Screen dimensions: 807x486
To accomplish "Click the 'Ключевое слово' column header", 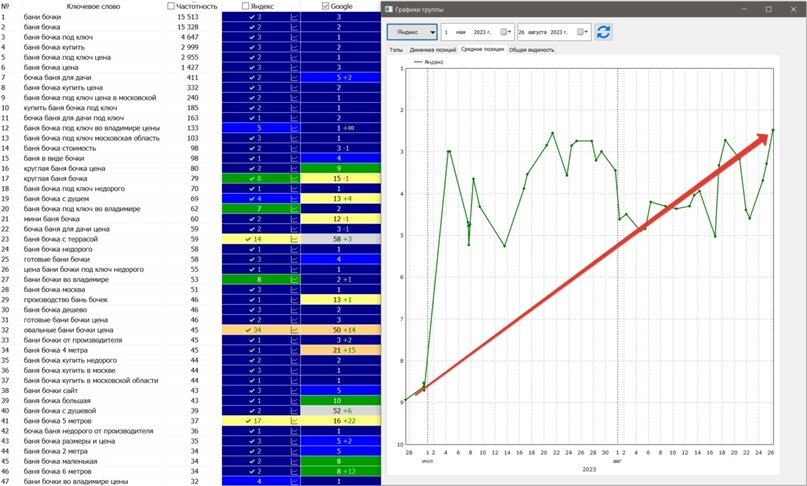I will 93,7.
